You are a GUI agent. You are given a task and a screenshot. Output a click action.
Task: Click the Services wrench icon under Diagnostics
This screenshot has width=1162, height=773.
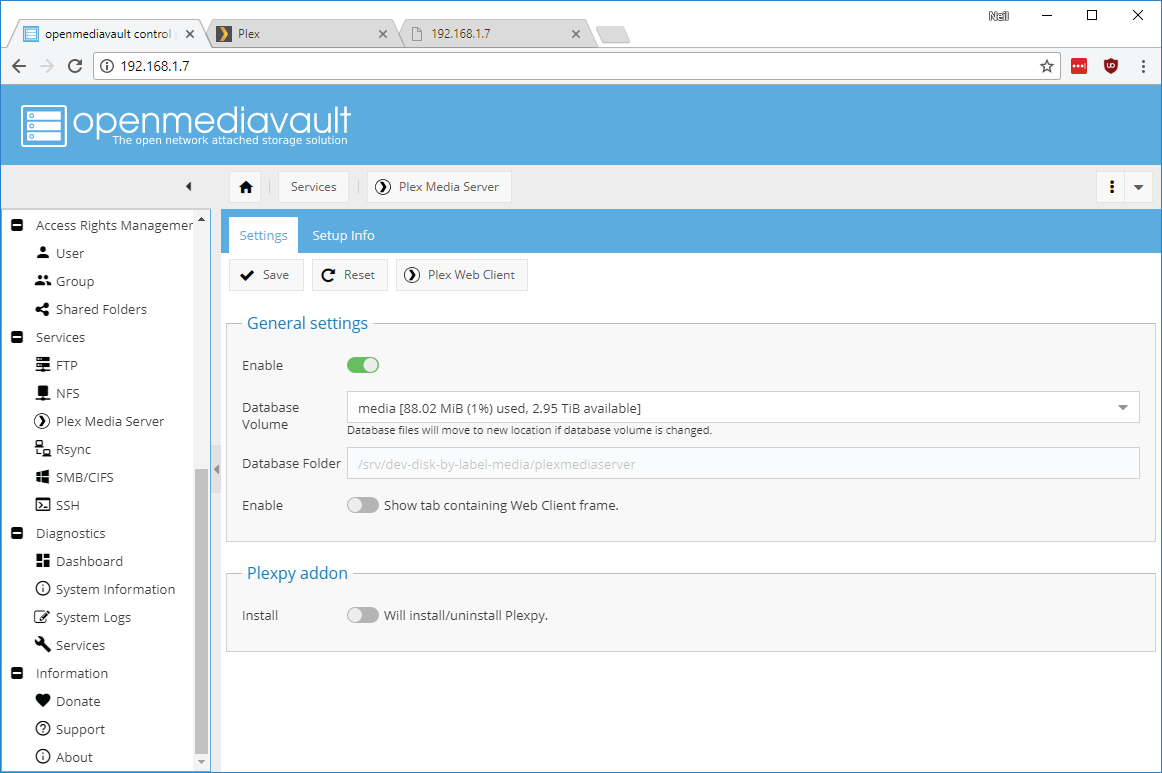(x=43, y=645)
